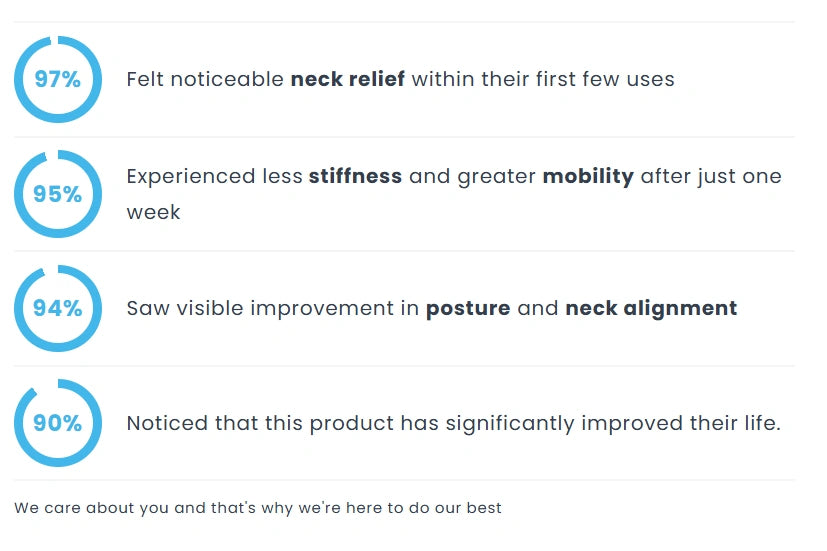
Task: Click the word "week" on the wrapped line
Action: [x=153, y=213]
